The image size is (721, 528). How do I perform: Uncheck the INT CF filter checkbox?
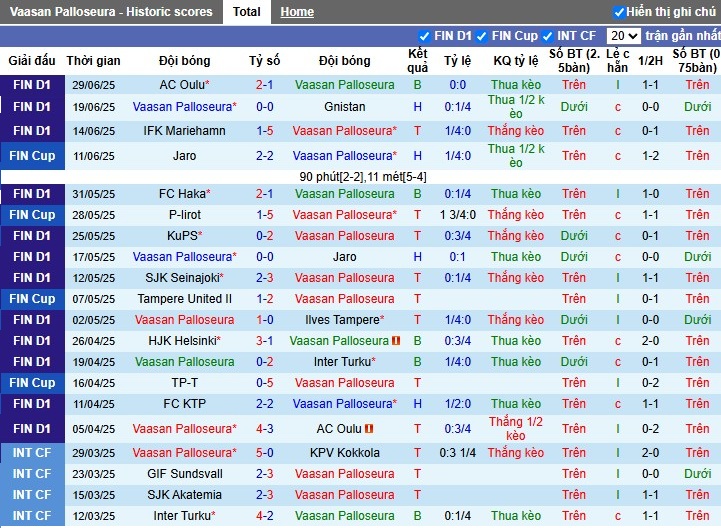[x=547, y=36]
